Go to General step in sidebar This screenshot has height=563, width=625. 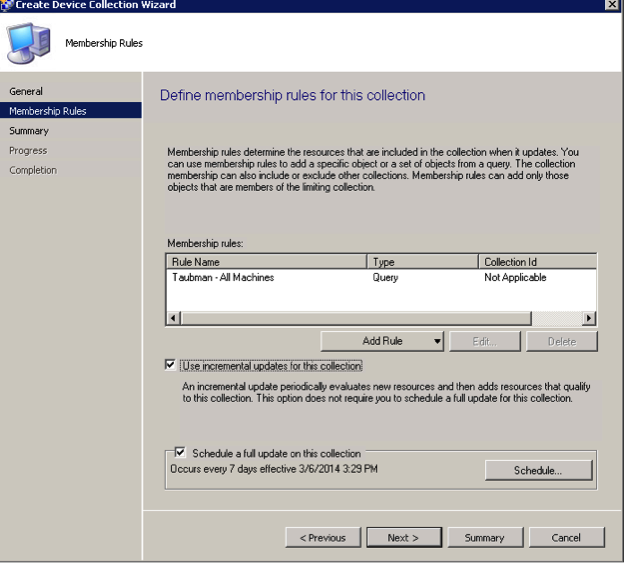(26, 91)
